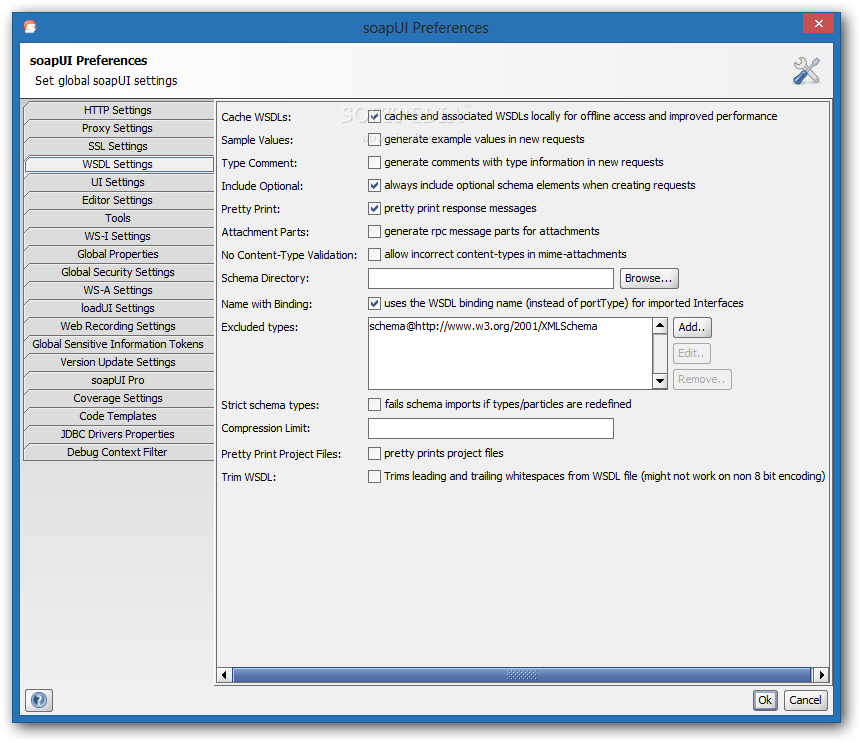Click excluded types list scroll up arrow
861x743 pixels.
click(660, 326)
